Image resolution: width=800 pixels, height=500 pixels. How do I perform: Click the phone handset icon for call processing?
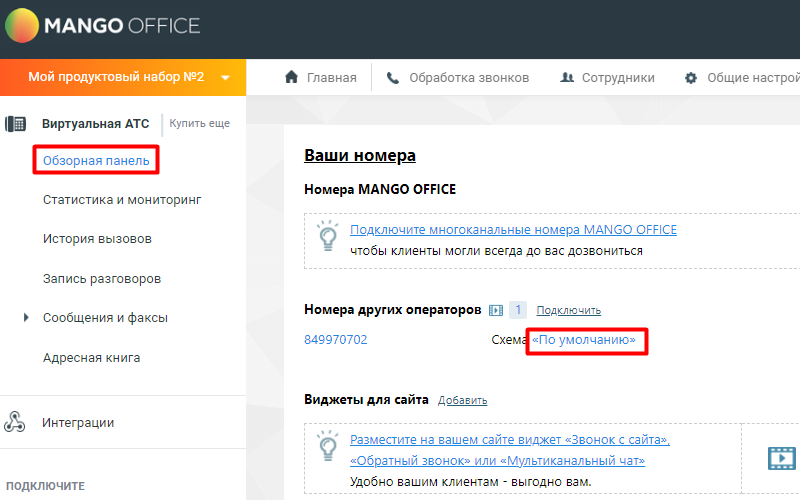coord(393,78)
